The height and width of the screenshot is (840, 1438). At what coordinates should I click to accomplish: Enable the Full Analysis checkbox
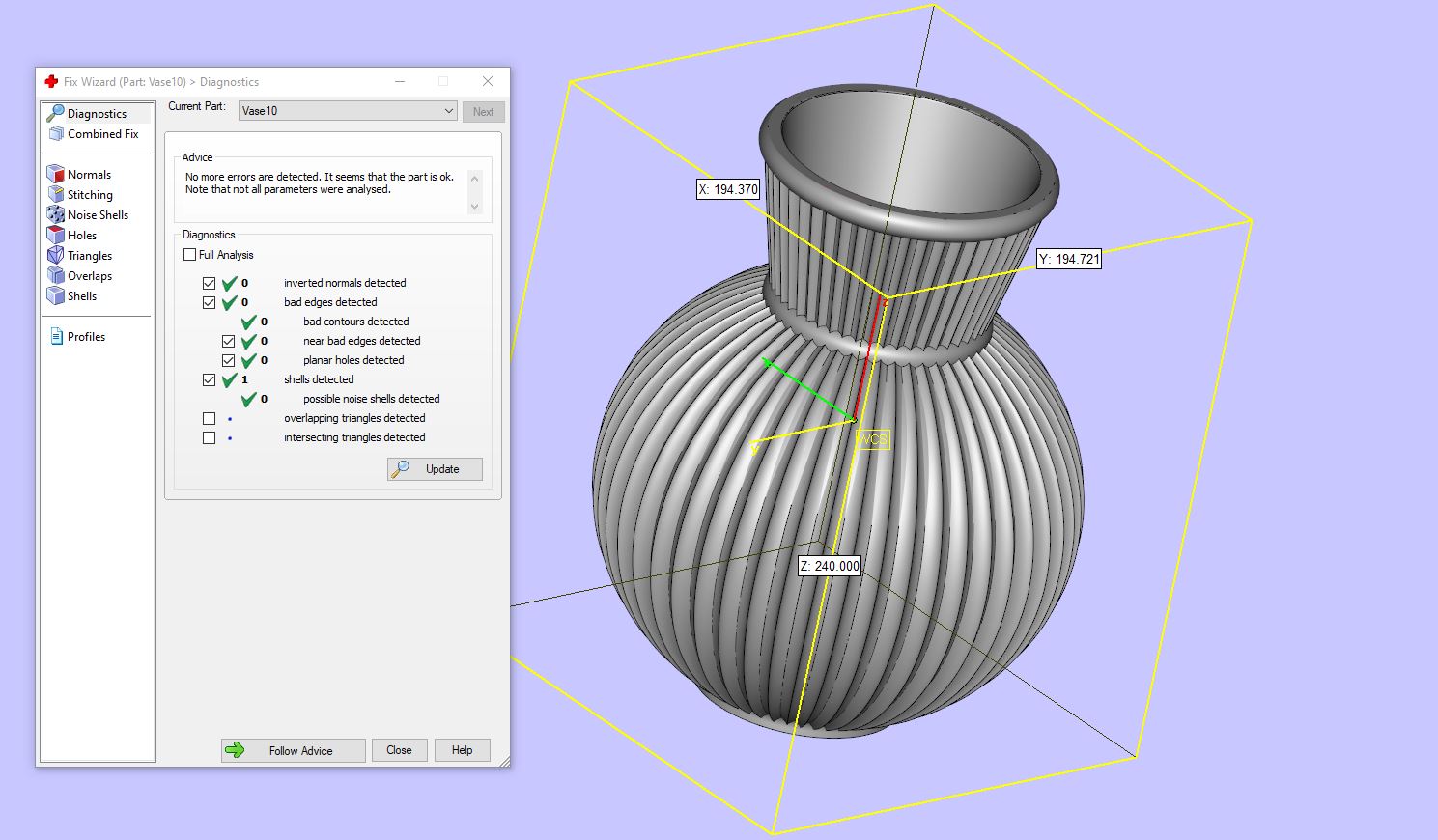[x=190, y=255]
